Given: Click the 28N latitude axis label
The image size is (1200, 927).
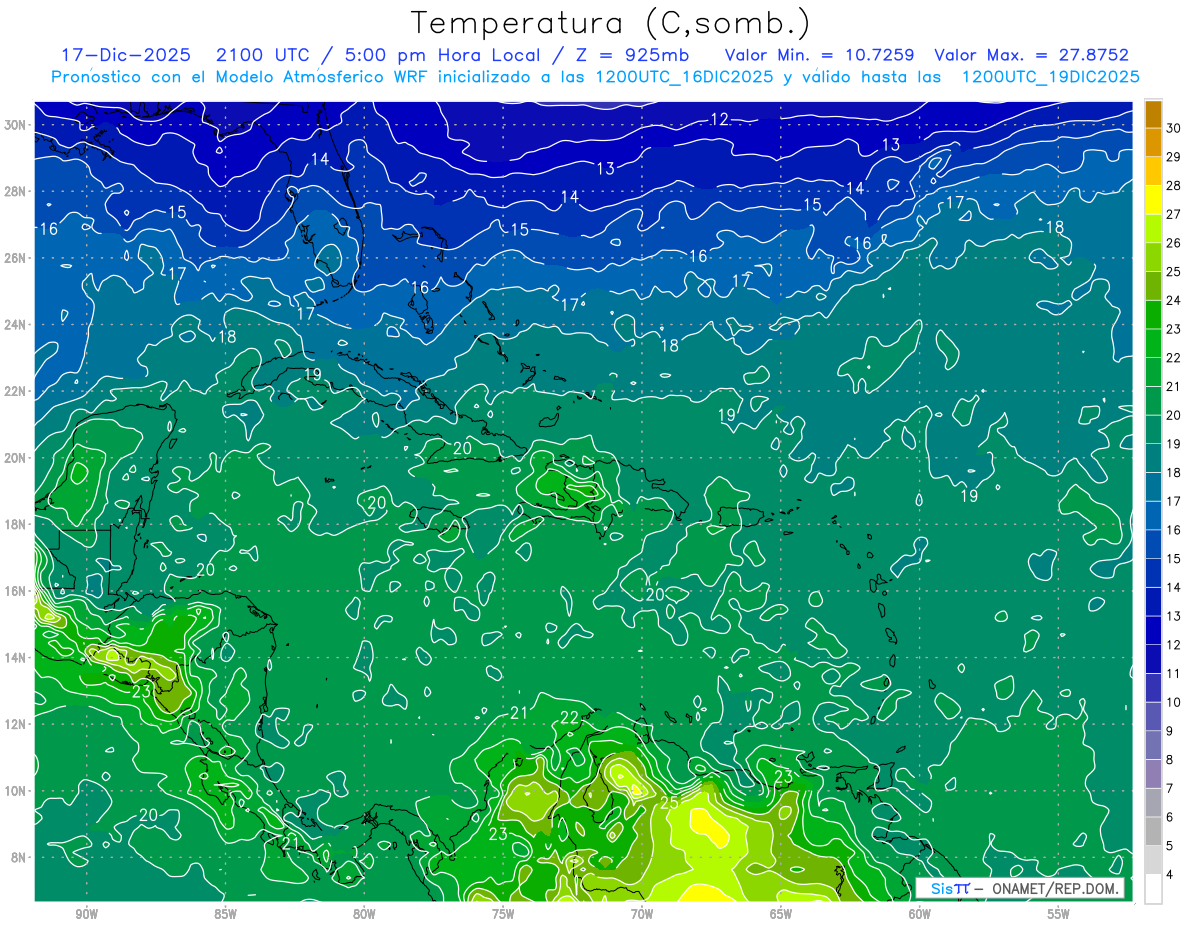Looking at the screenshot, I should click(x=16, y=191).
